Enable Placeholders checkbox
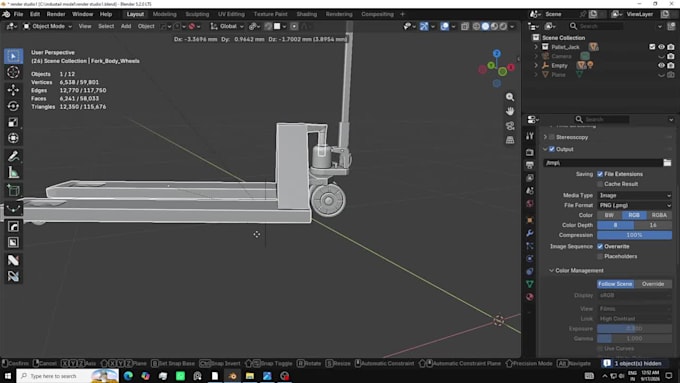680x383 pixels. point(600,256)
